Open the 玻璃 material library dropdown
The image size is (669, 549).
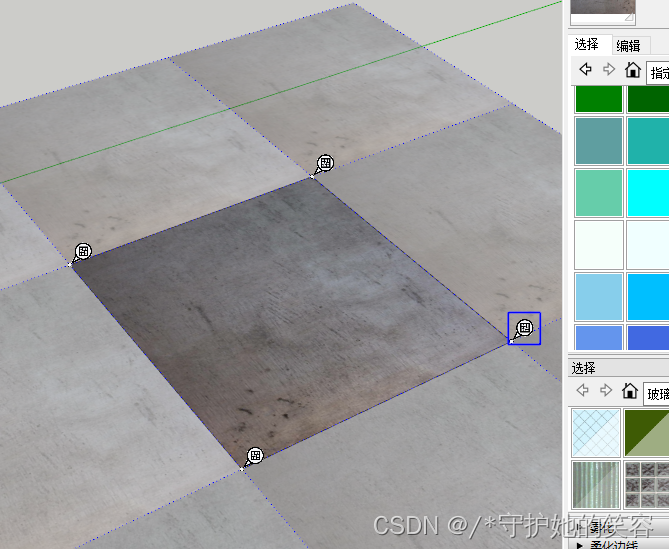click(x=656, y=394)
